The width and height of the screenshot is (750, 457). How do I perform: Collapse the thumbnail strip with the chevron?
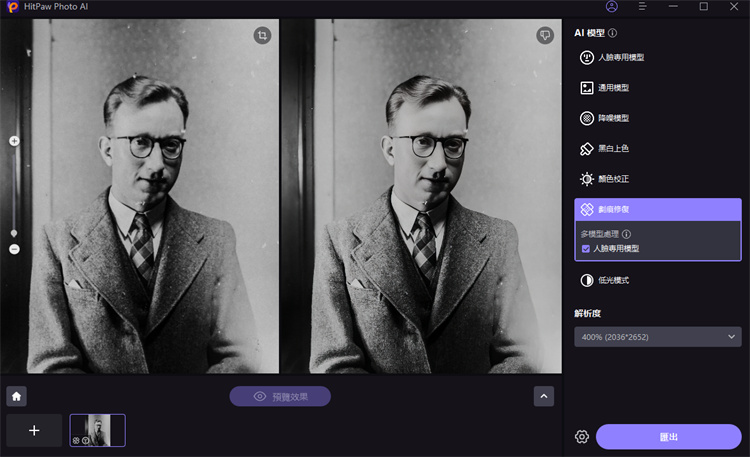[544, 396]
